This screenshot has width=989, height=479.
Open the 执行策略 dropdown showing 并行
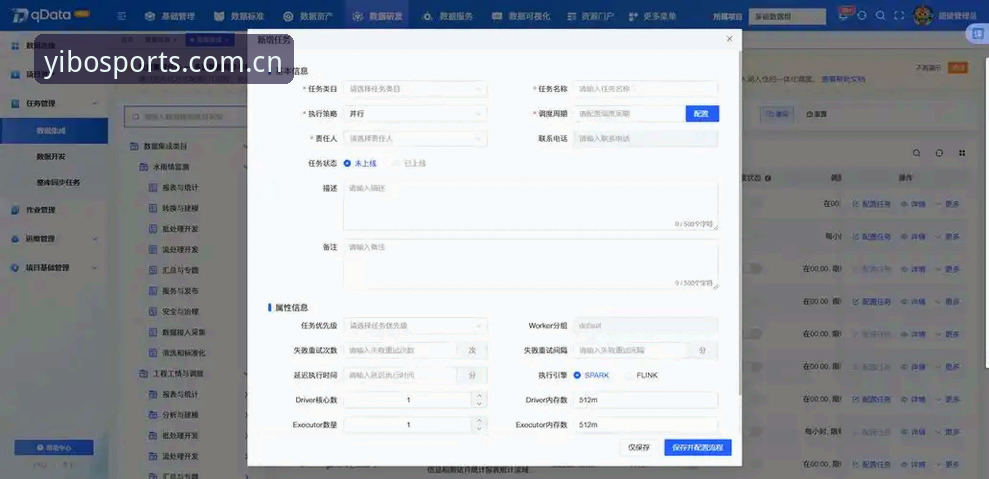(x=415, y=114)
